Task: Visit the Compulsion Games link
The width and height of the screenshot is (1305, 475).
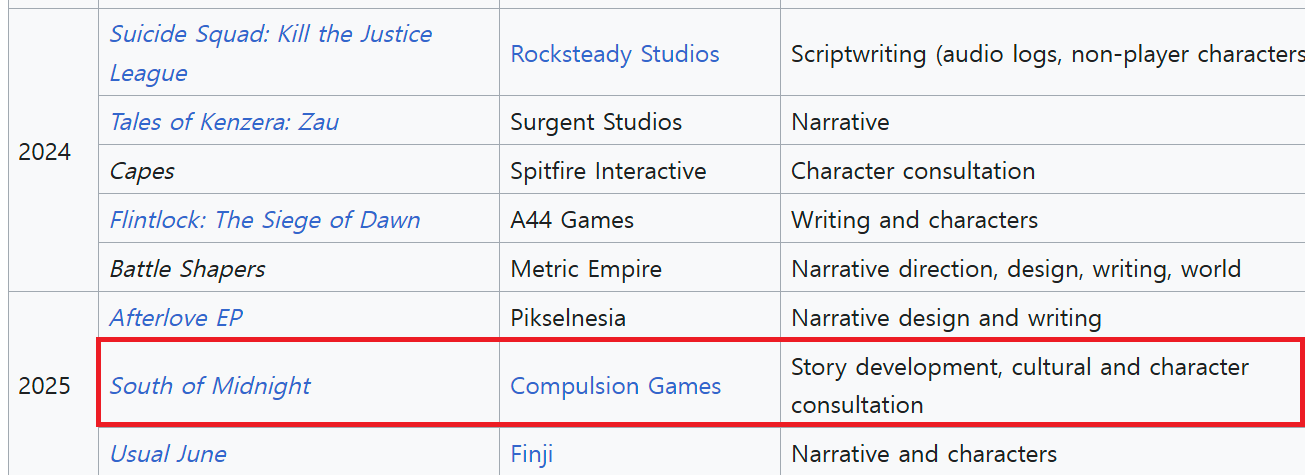Action: (616, 385)
